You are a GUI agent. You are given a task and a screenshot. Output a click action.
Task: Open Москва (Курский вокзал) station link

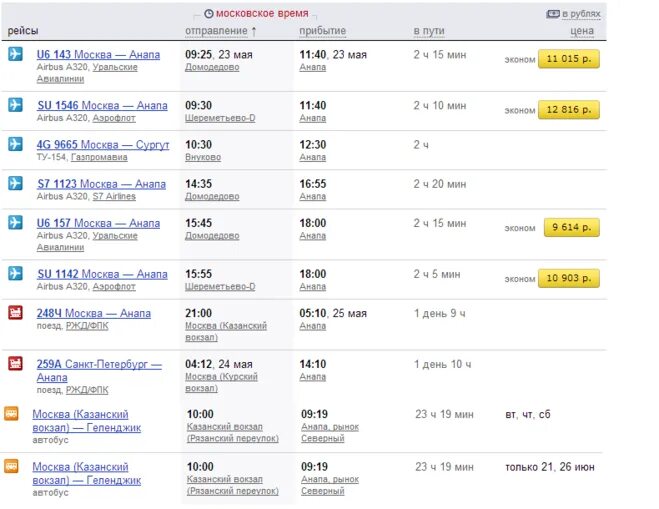(221, 382)
